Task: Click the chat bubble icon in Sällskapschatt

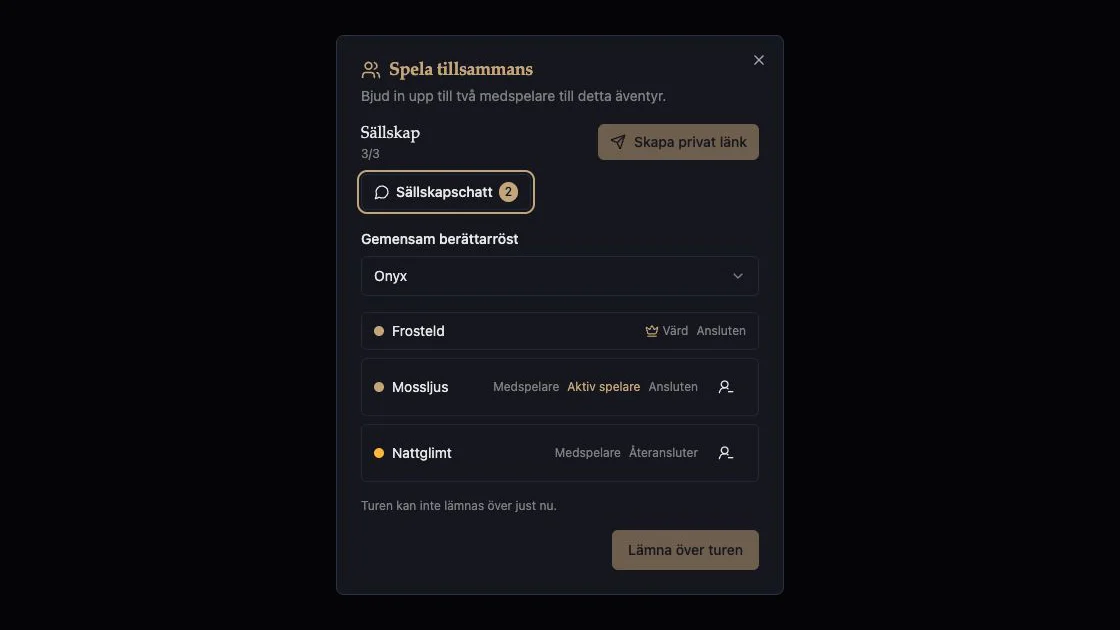Action: [x=381, y=192]
